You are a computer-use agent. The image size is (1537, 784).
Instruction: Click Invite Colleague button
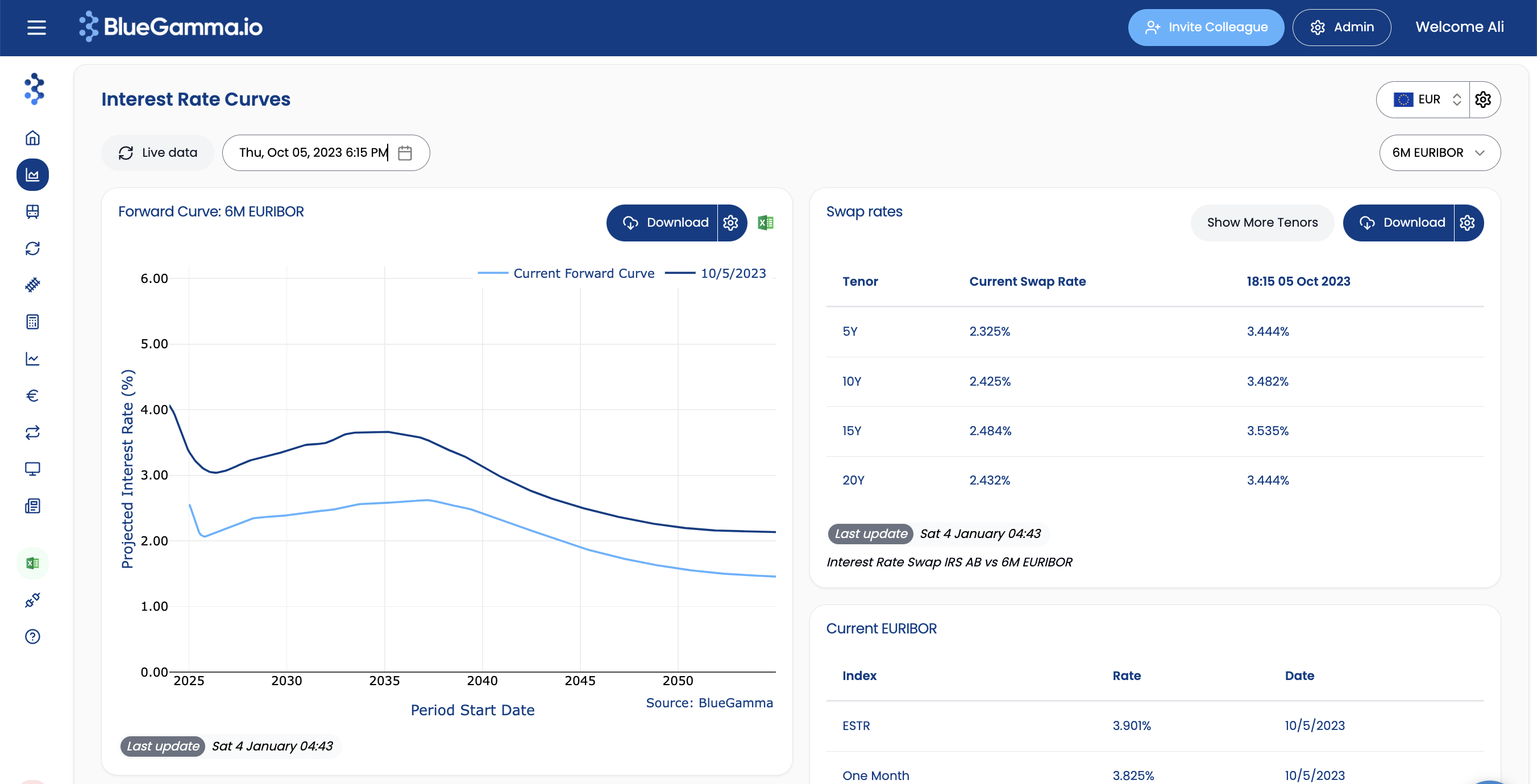tap(1206, 27)
